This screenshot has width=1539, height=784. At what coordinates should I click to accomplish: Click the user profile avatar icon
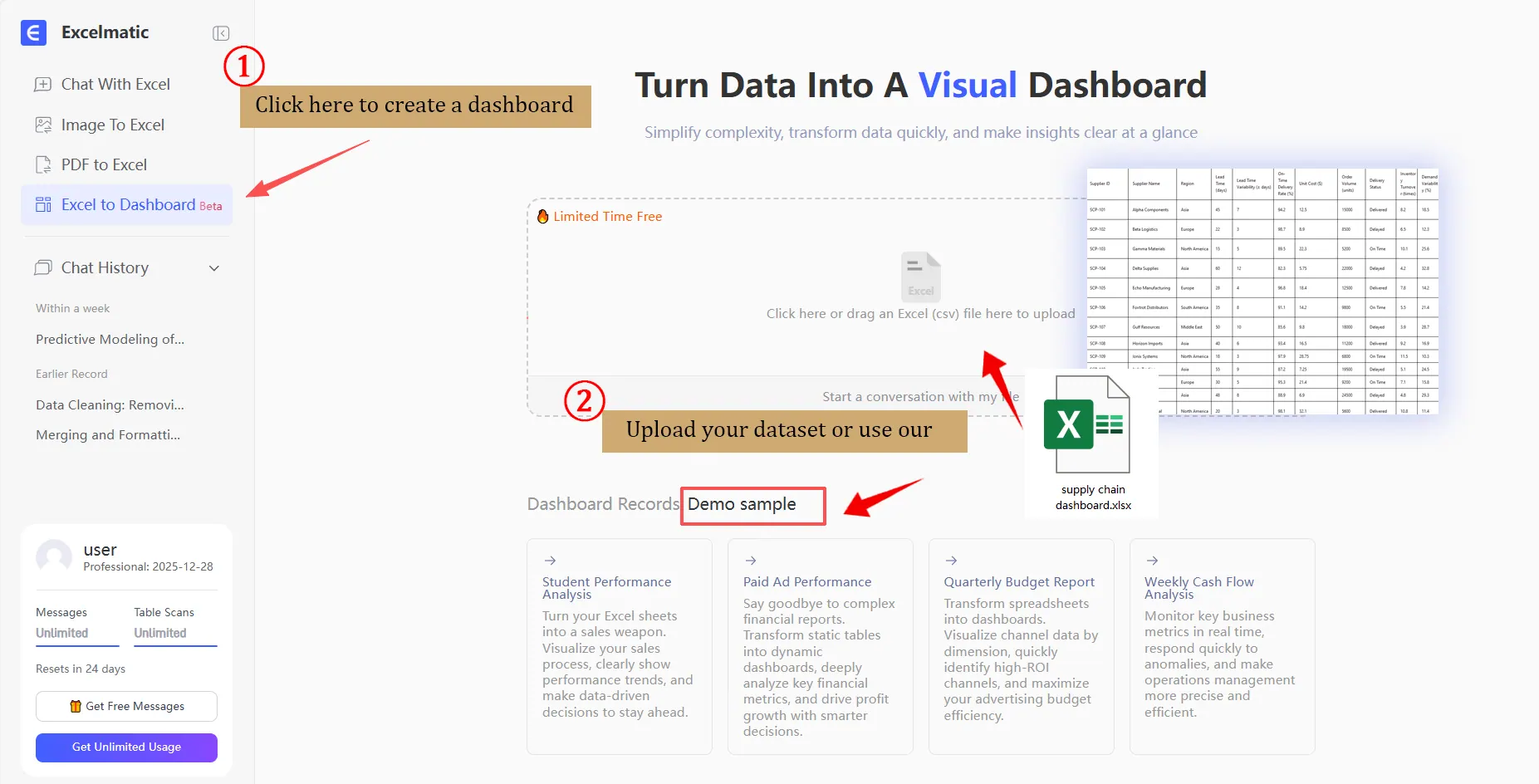54,556
